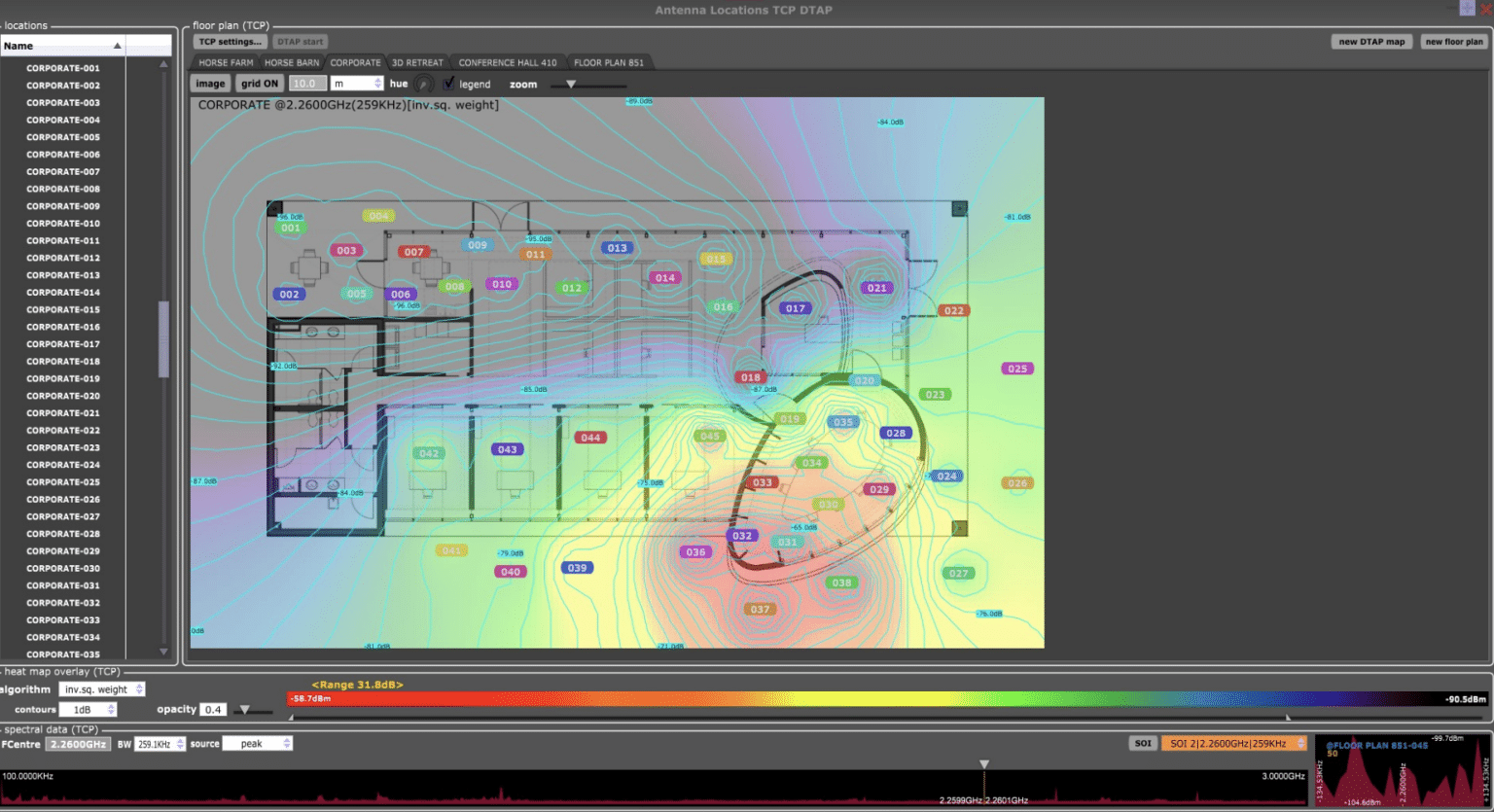The image size is (1494, 812).
Task: Open TCP settings dialog
Action: coord(230,41)
